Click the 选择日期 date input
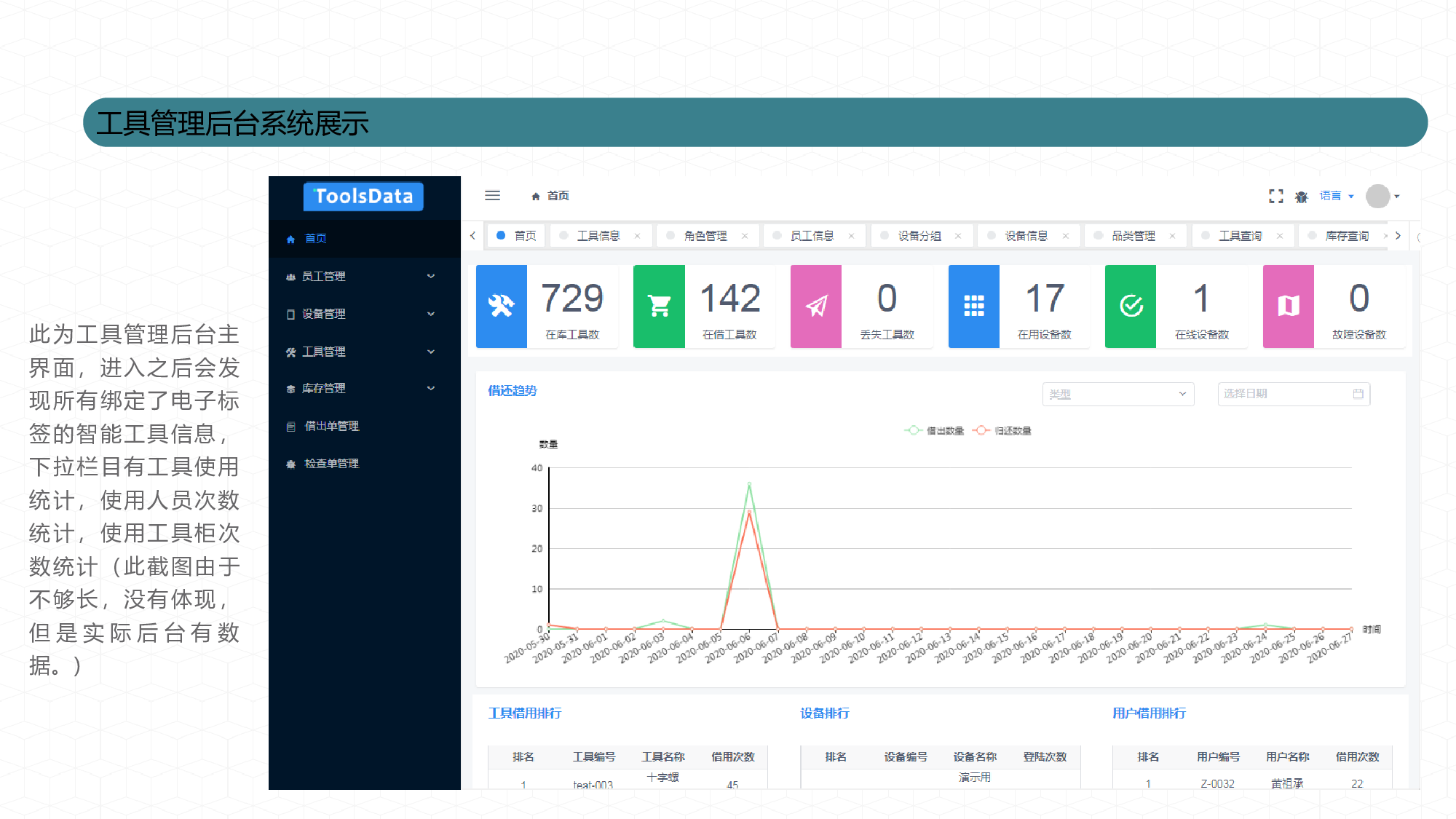Screen dimensions: 1456x819 1294,394
